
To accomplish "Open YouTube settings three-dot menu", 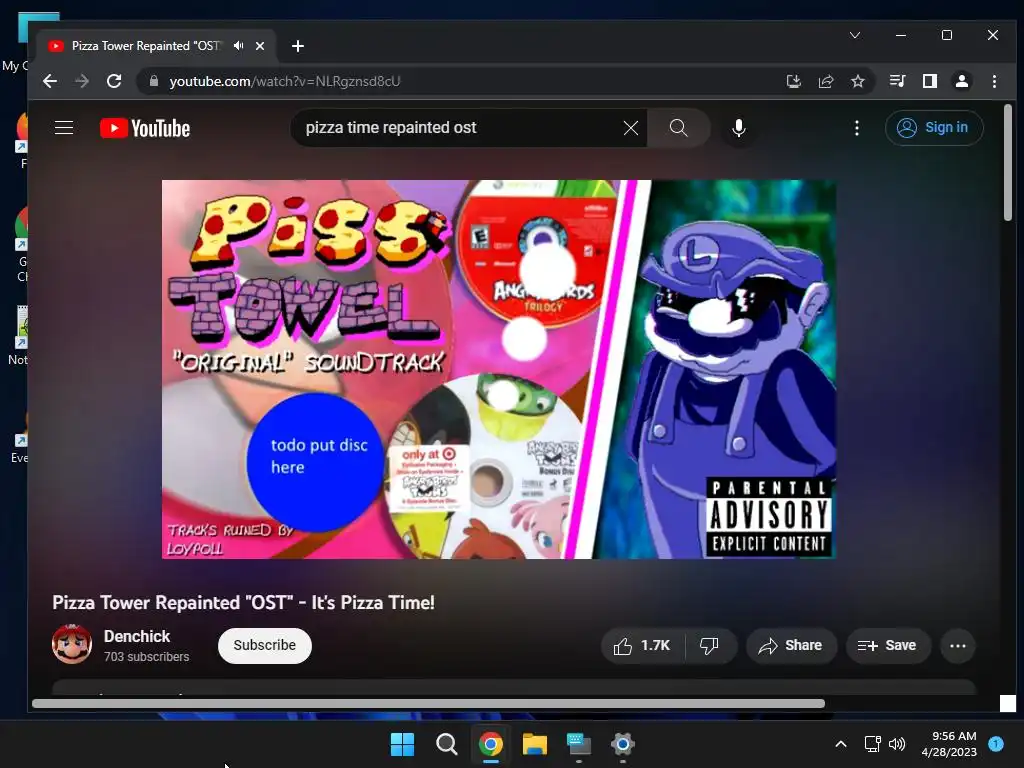I will tap(857, 128).
